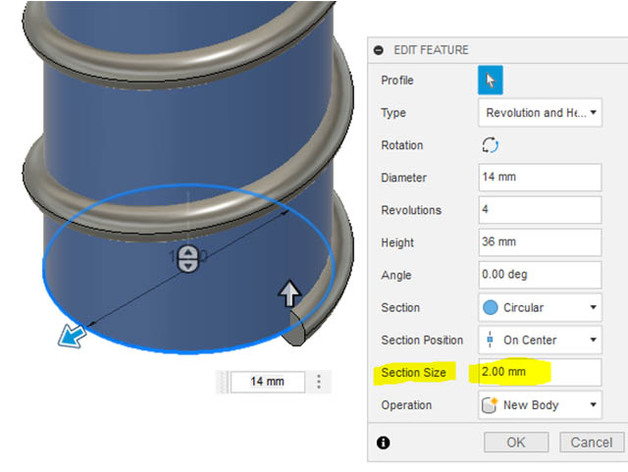Expand the Section Position dropdown
Screen dimensions: 628x472
(540, 340)
